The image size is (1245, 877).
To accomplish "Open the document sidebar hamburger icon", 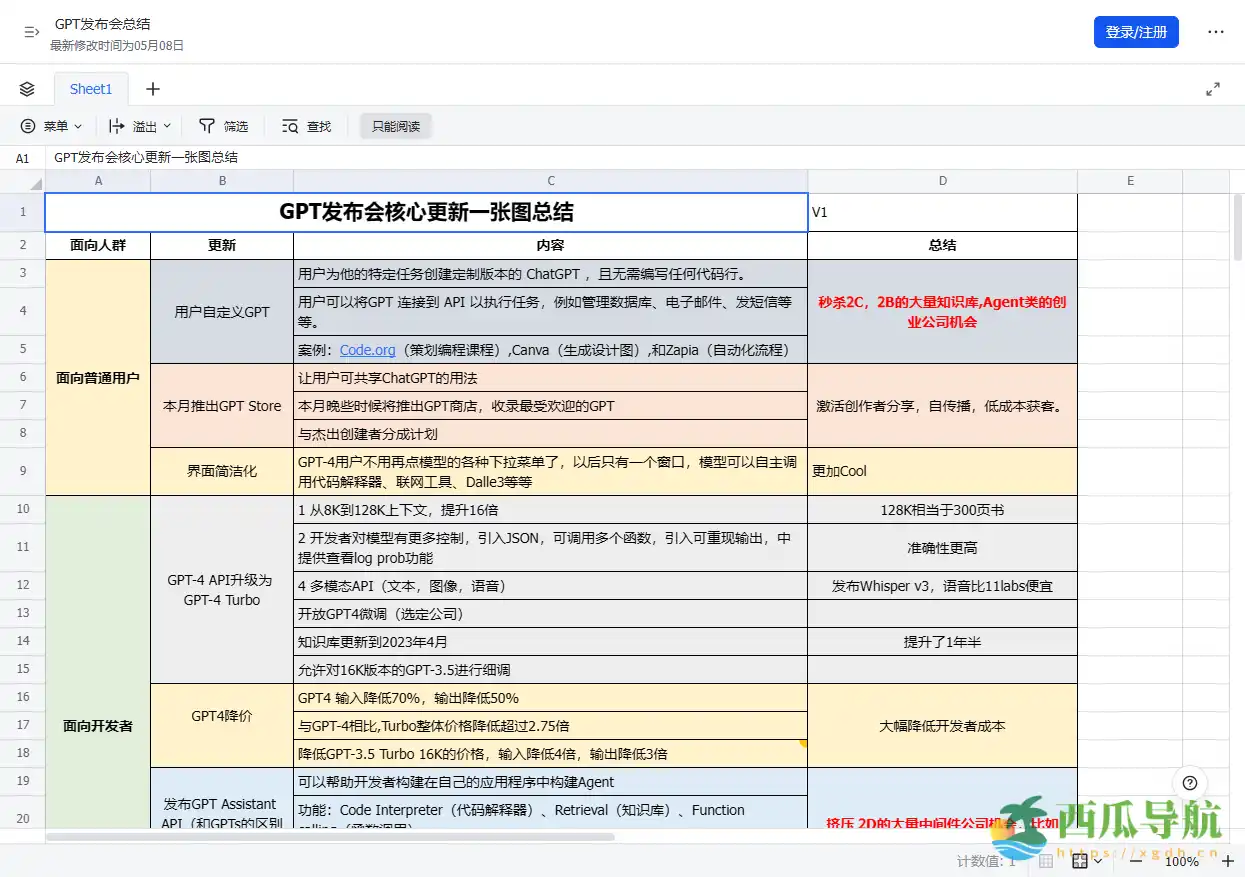I will [30, 31].
